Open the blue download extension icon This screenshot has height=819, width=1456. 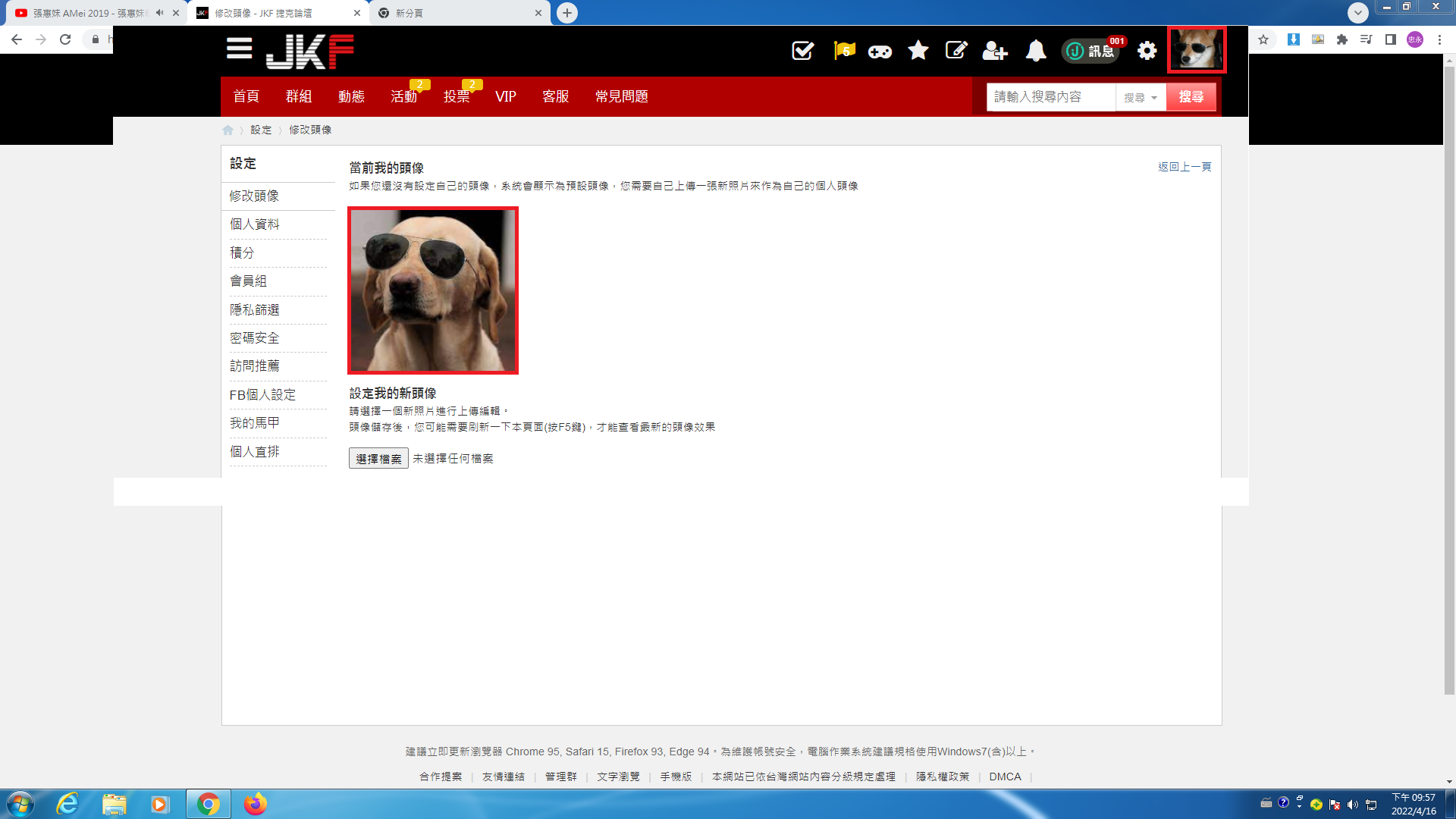[x=1294, y=39]
